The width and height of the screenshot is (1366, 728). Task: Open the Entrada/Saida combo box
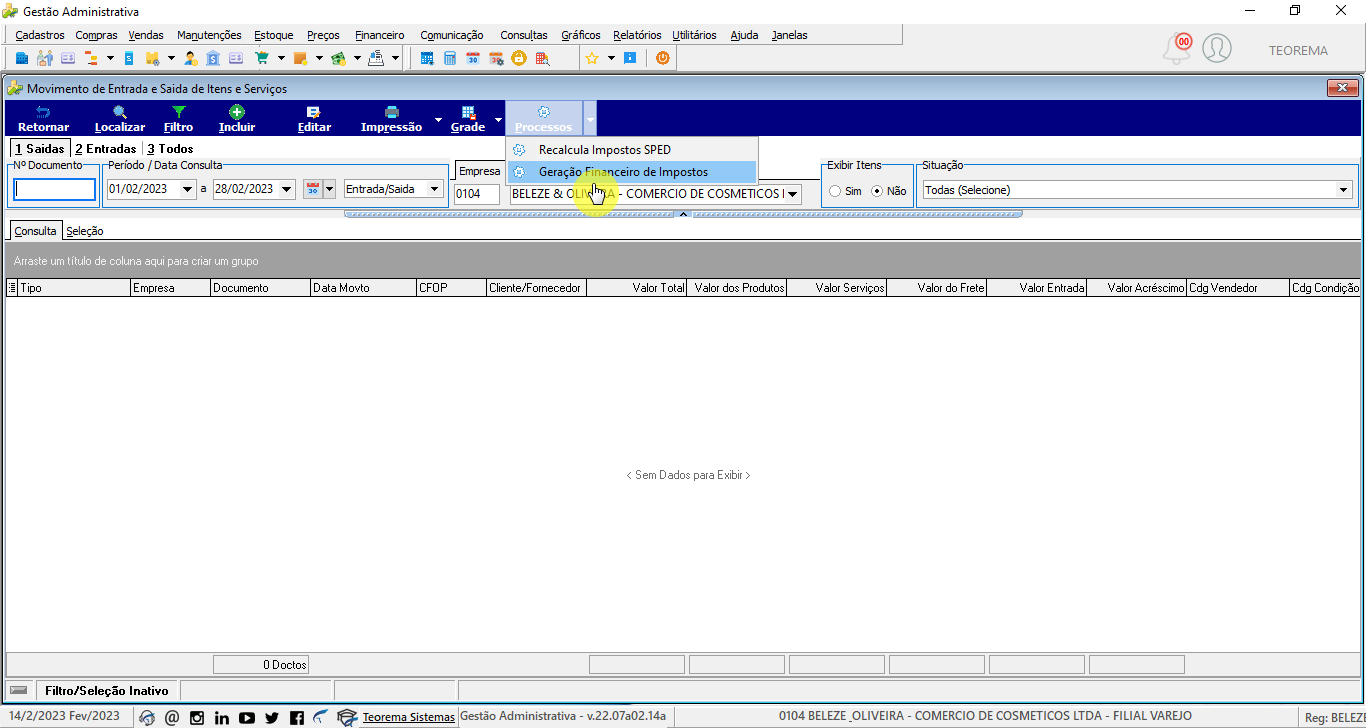click(x=393, y=189)
